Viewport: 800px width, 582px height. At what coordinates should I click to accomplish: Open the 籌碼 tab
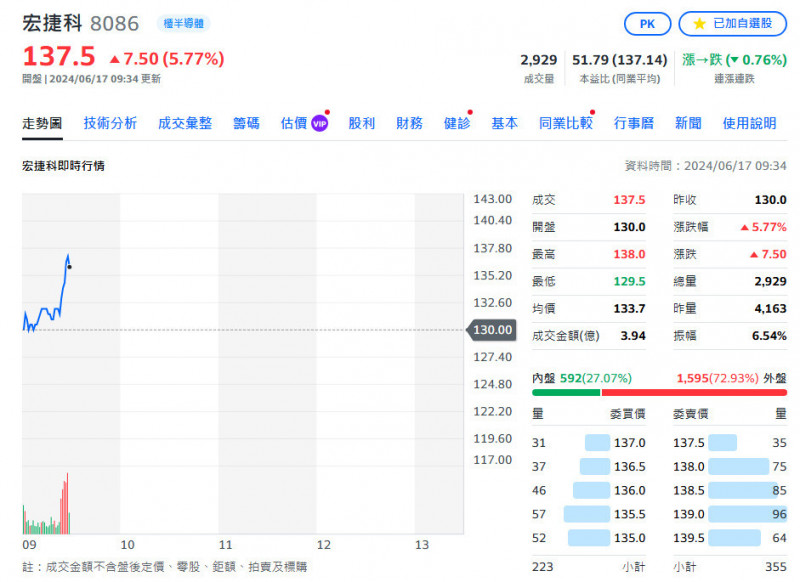[x=246, y=123]
